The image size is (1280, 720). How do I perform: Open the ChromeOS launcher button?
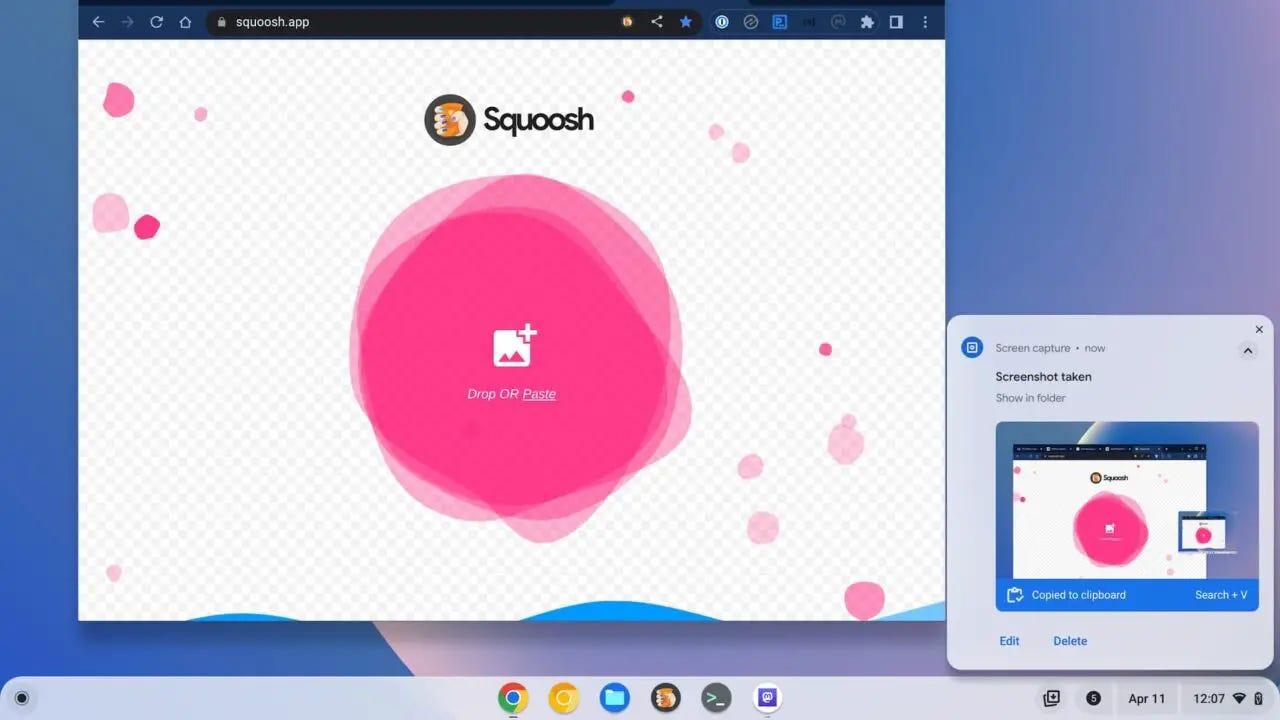(21, 698)
